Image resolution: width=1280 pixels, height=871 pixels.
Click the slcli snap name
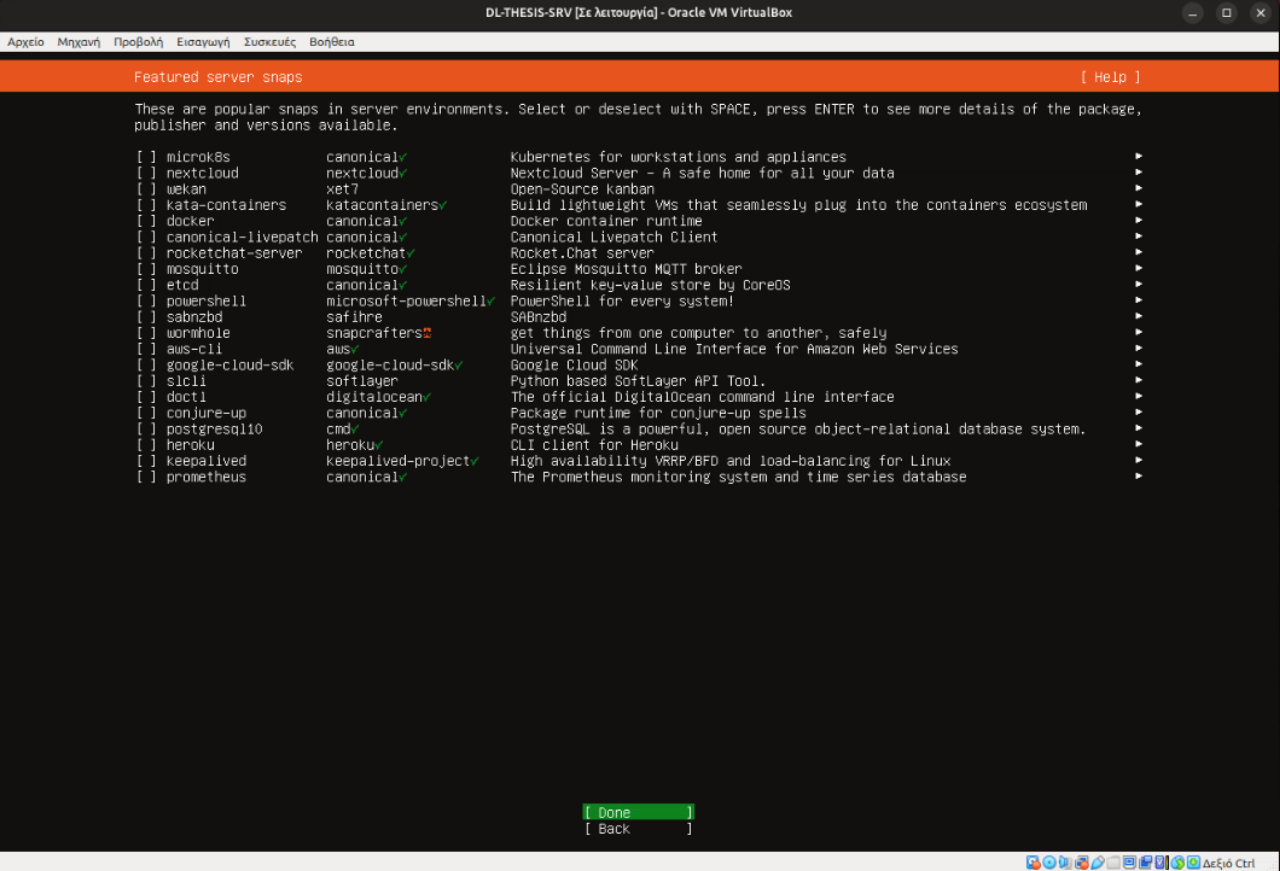tap(186, 381)
